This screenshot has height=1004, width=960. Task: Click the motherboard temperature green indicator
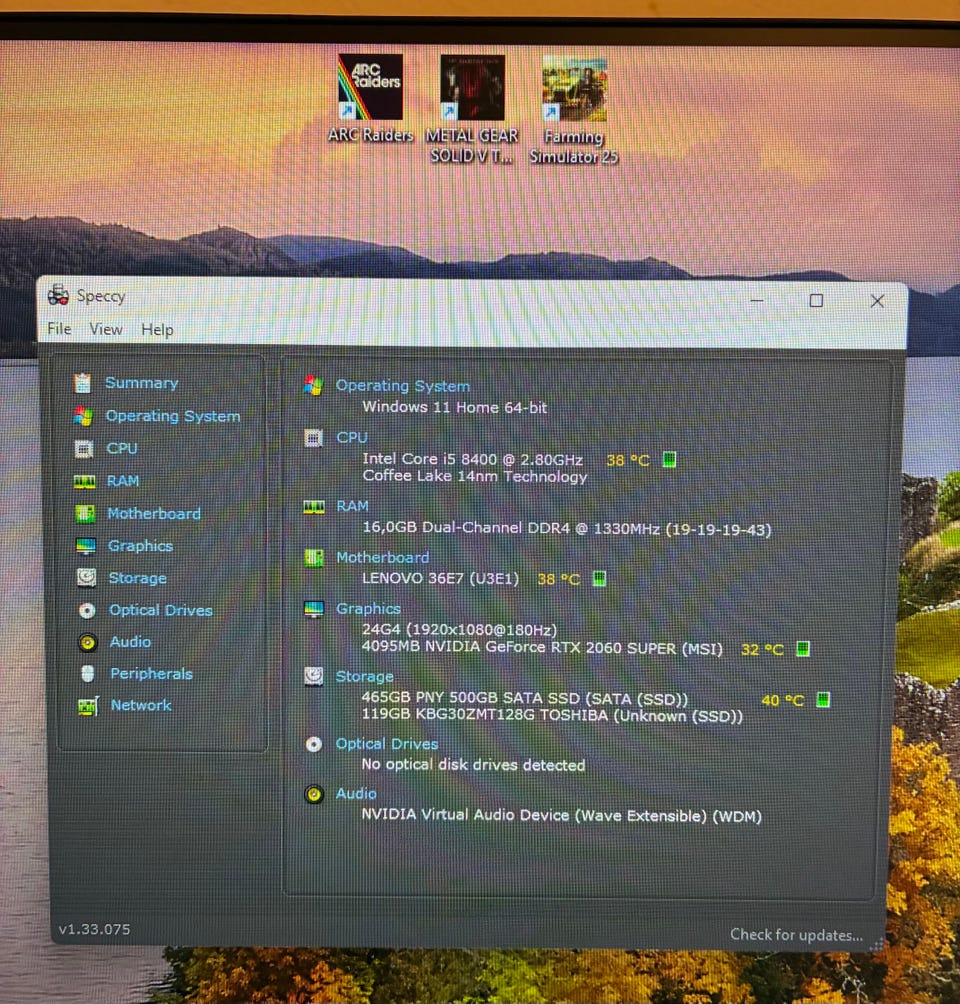point(599,579)
